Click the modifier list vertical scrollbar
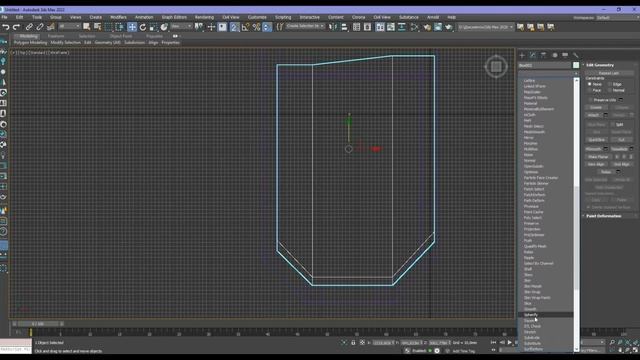 point(576,215)
